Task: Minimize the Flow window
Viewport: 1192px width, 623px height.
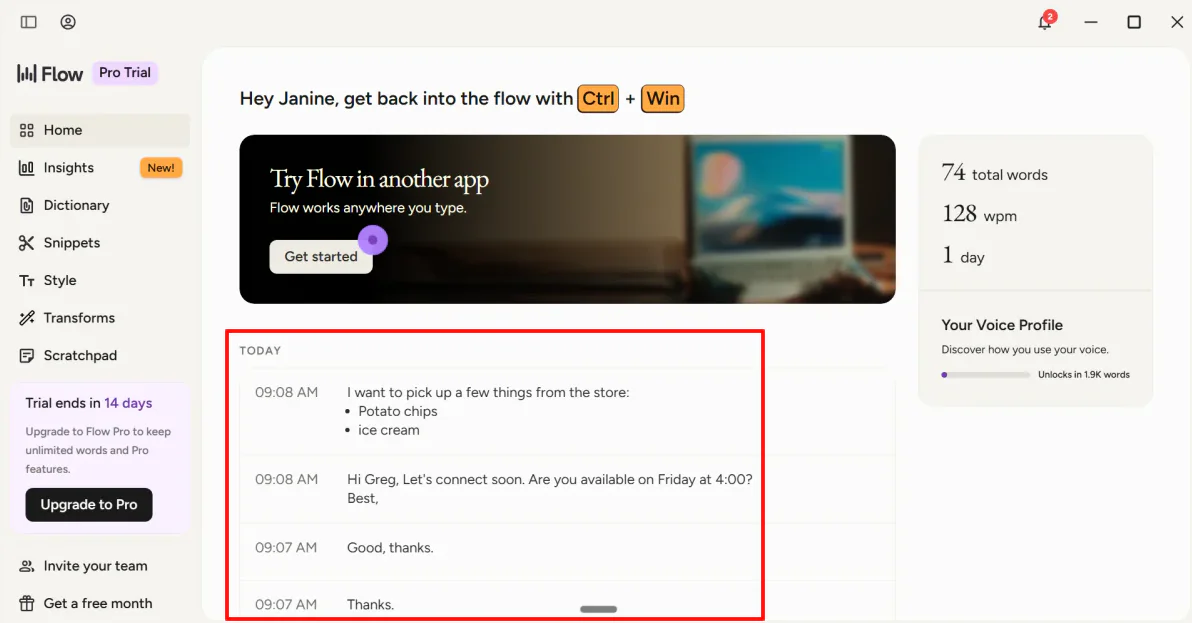Action: coord(1091,22)
